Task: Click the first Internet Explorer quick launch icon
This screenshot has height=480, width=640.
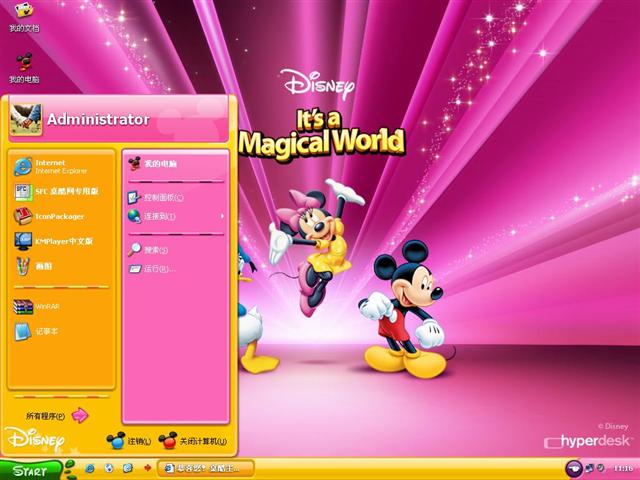Action: click(89, 468)
